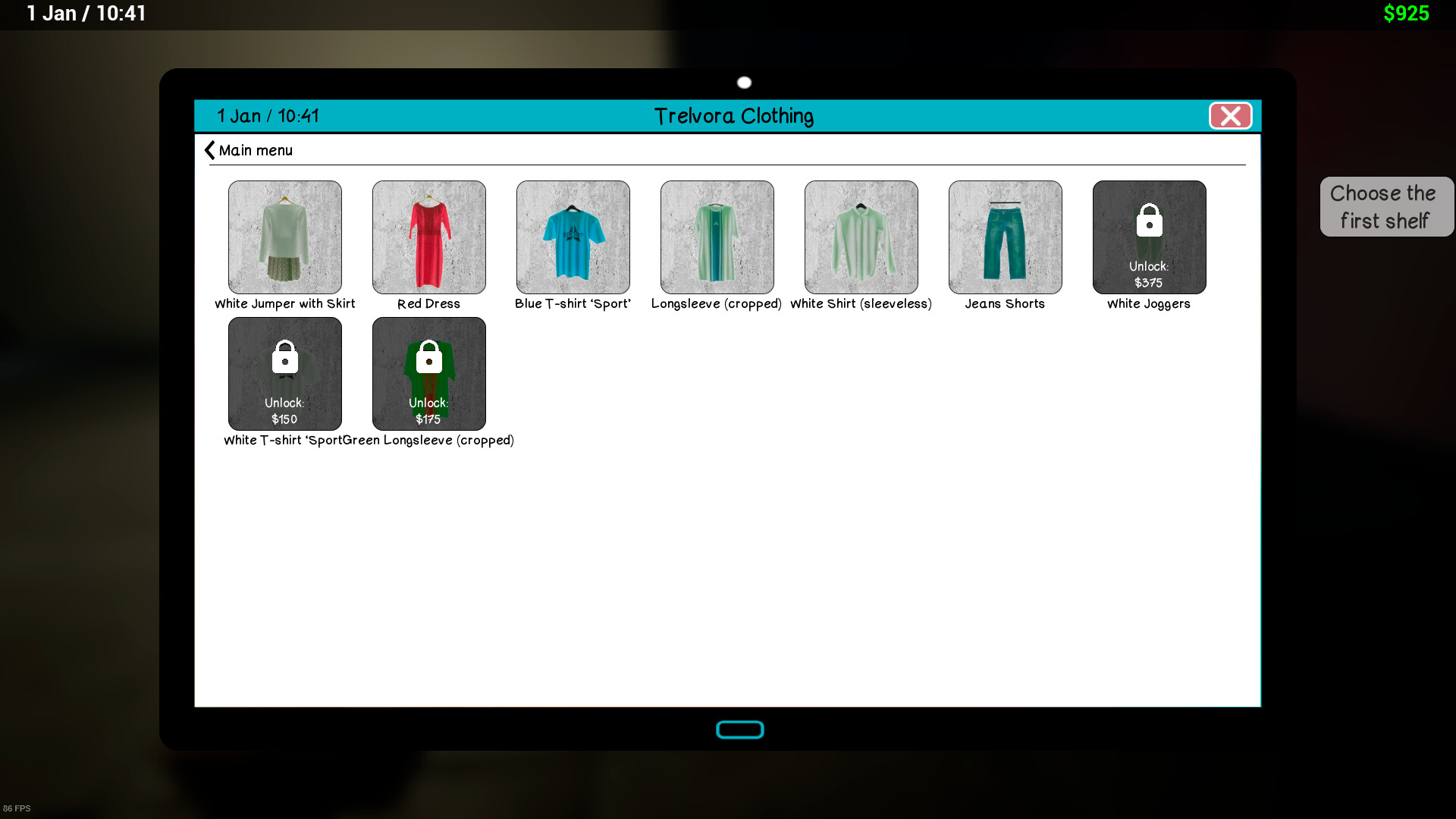The image size is (1456, 819).
Task: Click the tablet date and time label
Action: coord(268,116)
